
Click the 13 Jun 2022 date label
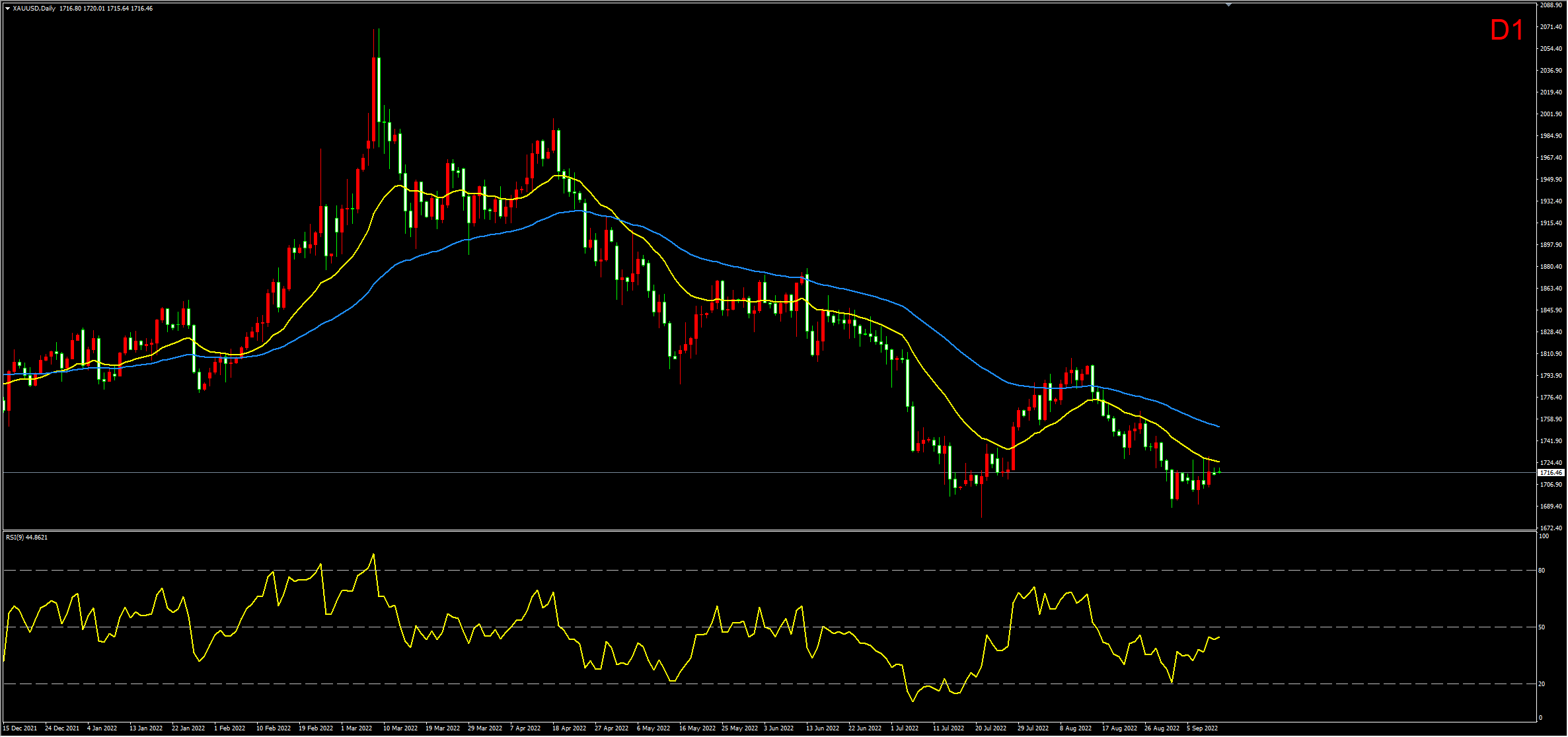pyautogui.click(x=823, y=728)
